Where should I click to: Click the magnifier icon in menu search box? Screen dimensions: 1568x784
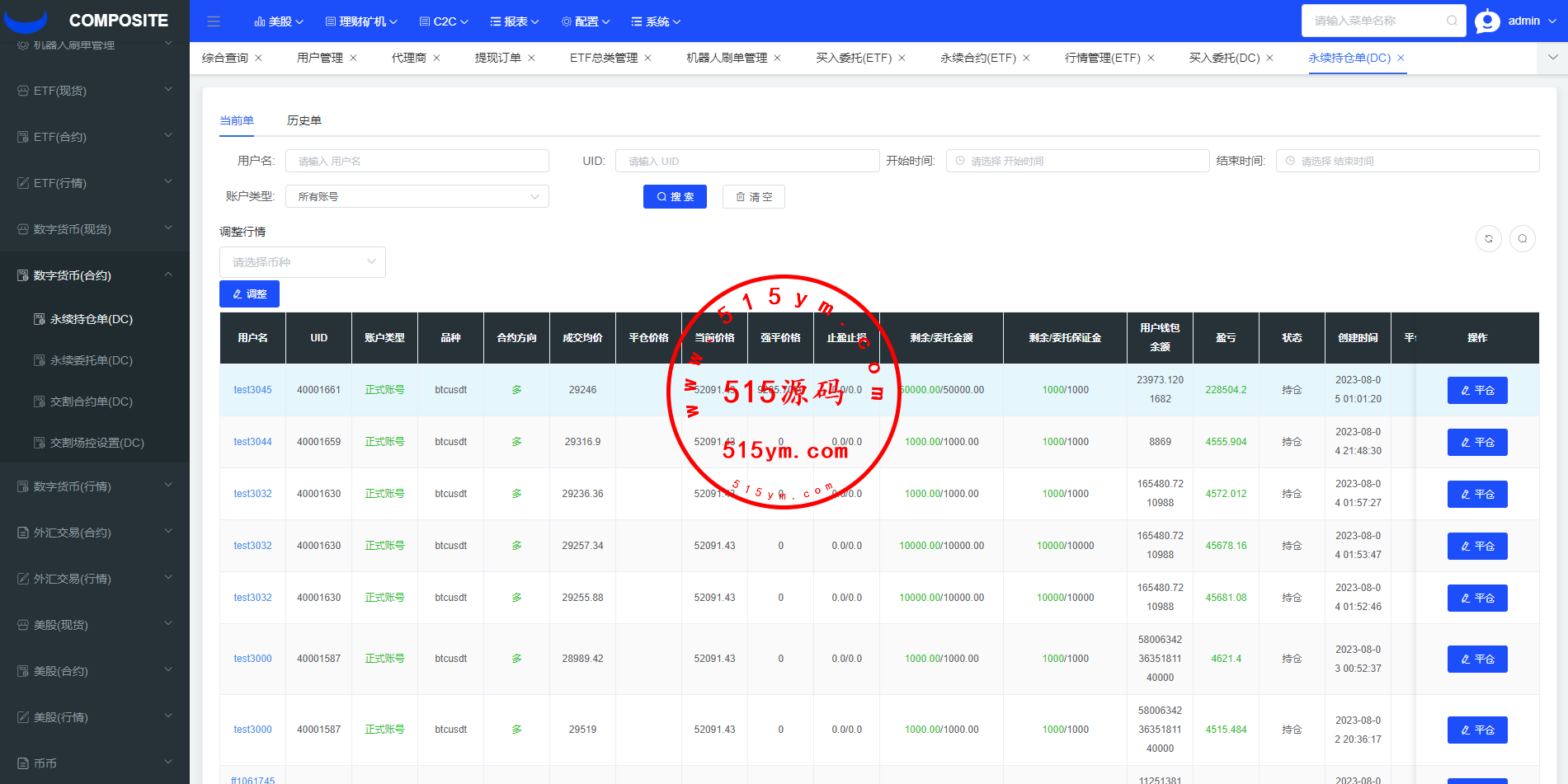(1451, 21)
